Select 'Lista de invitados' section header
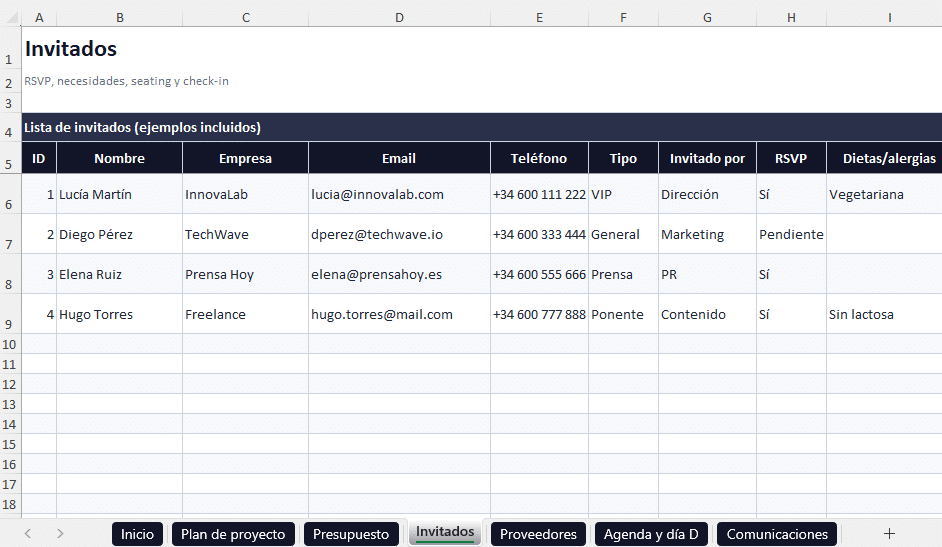This screenshot has width=942, height=547. [x=482, y=127]
